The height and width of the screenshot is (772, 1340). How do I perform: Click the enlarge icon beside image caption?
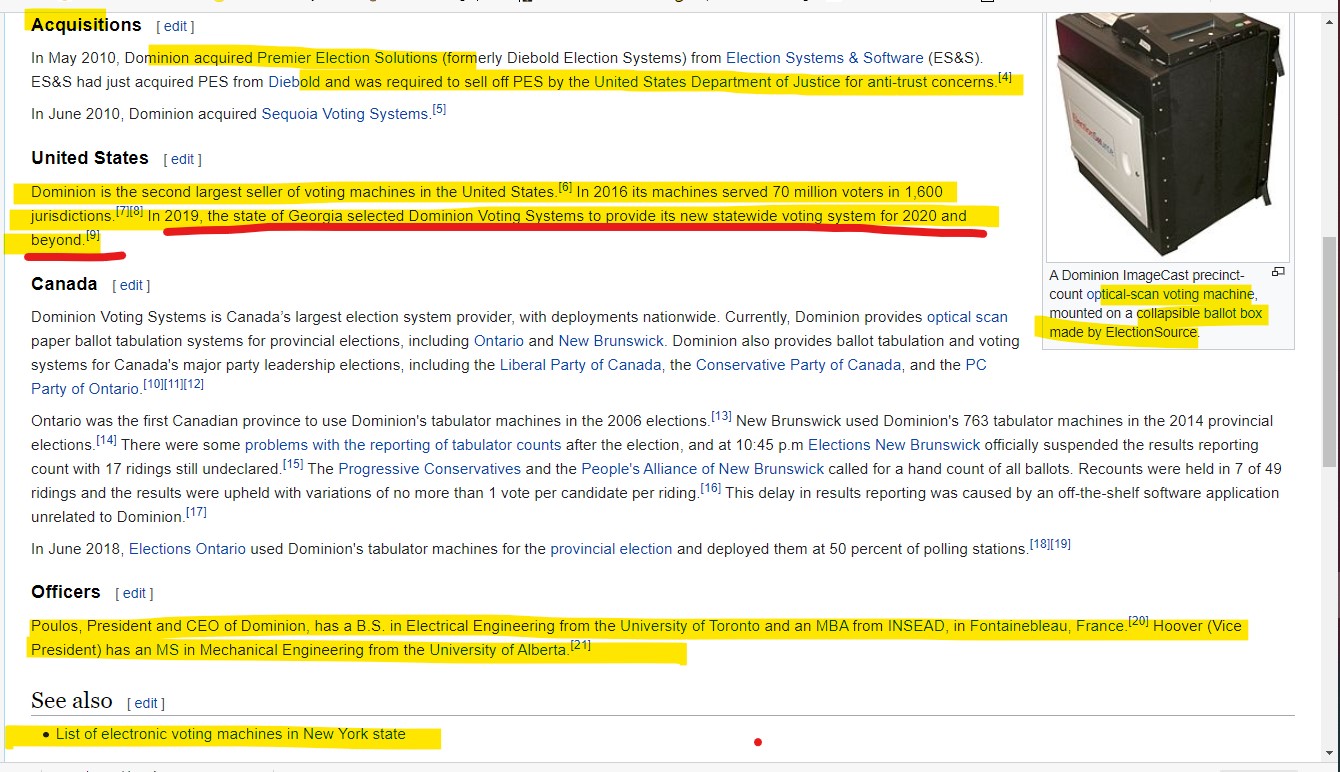(x=1278, y=272)
